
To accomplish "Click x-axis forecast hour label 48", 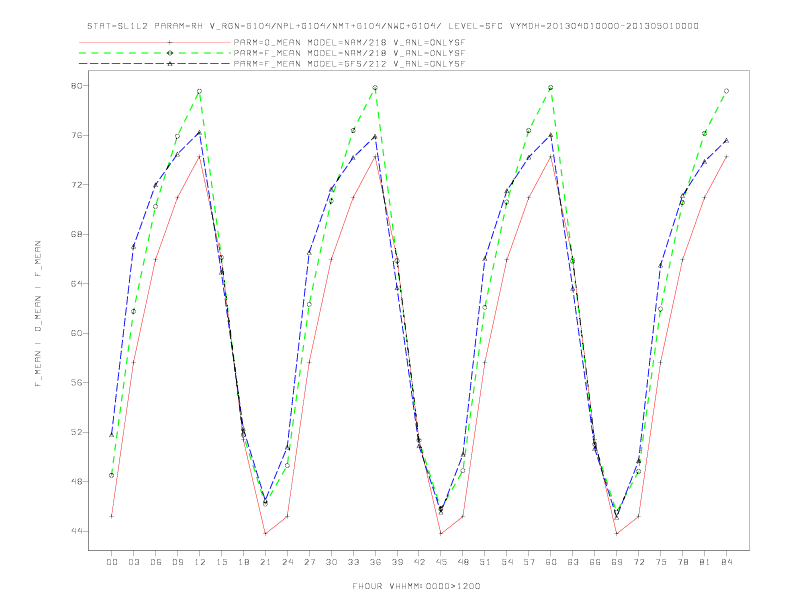I will click(x=463, y=562).
